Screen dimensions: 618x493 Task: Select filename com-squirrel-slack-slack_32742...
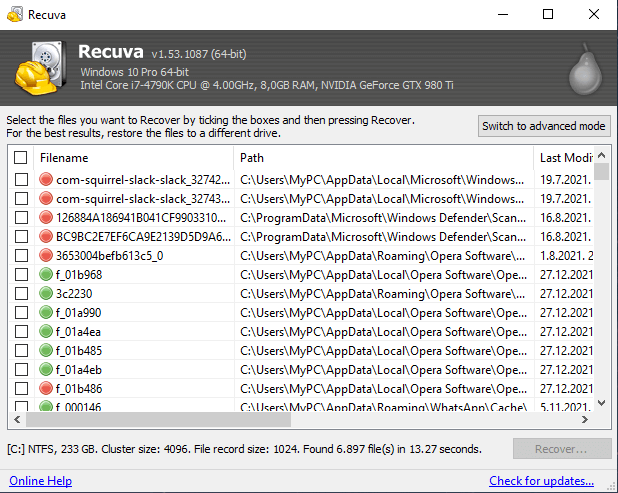pos(143,180)
